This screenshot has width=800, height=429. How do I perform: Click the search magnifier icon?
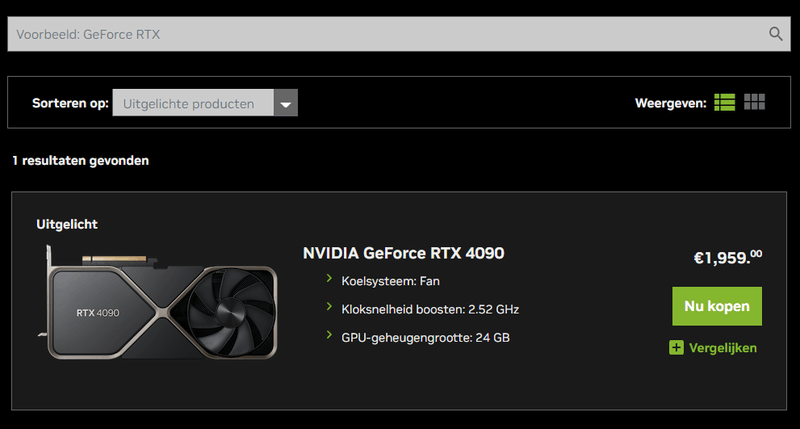pyautogui.click(x=776, y=34)
